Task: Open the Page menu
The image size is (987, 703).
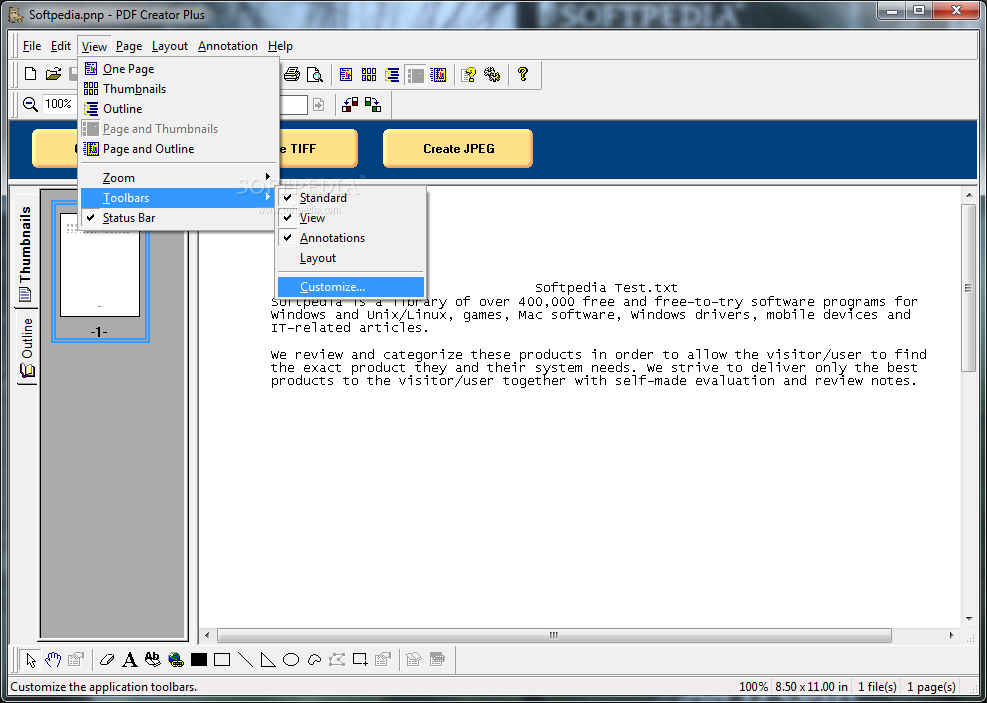Action: click(129, 46)
